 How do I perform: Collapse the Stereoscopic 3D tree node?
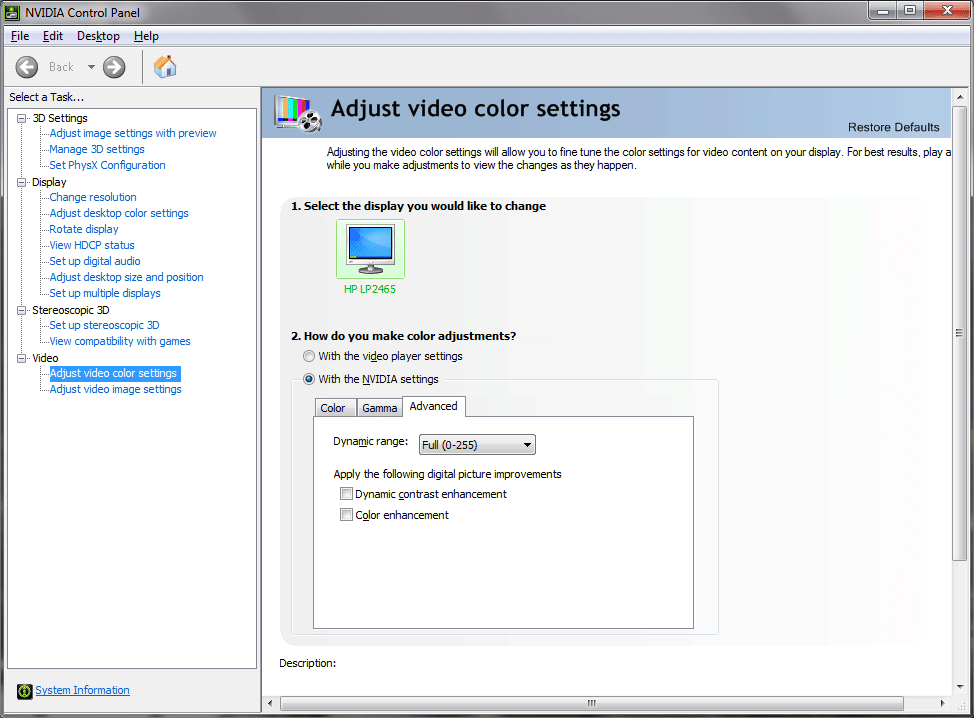(x=22, y=310)
